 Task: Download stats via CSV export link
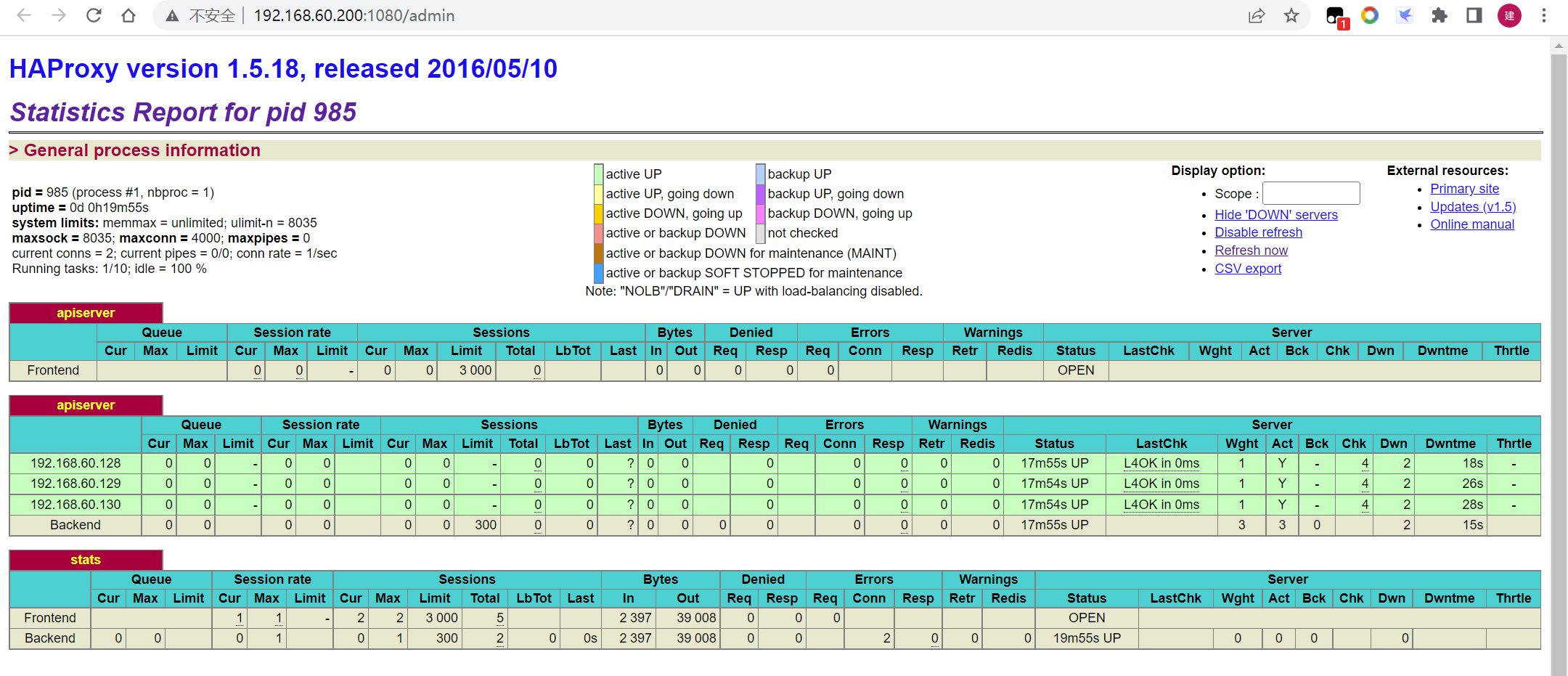point(1248,269)
